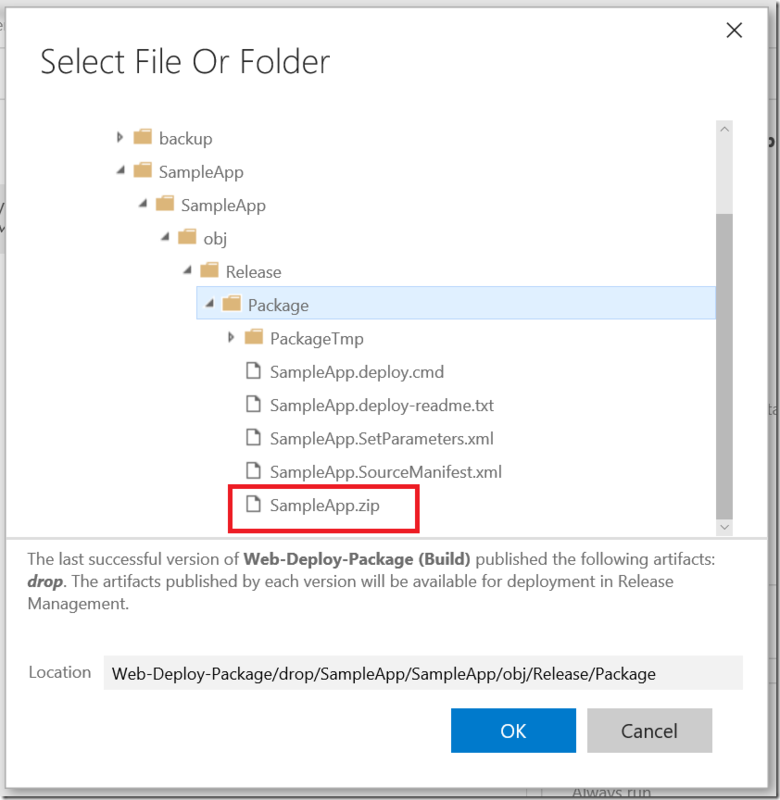Collapse the nested SampleApp folder arrow
This screenshot has width=780, height=800.
[143, 204]
